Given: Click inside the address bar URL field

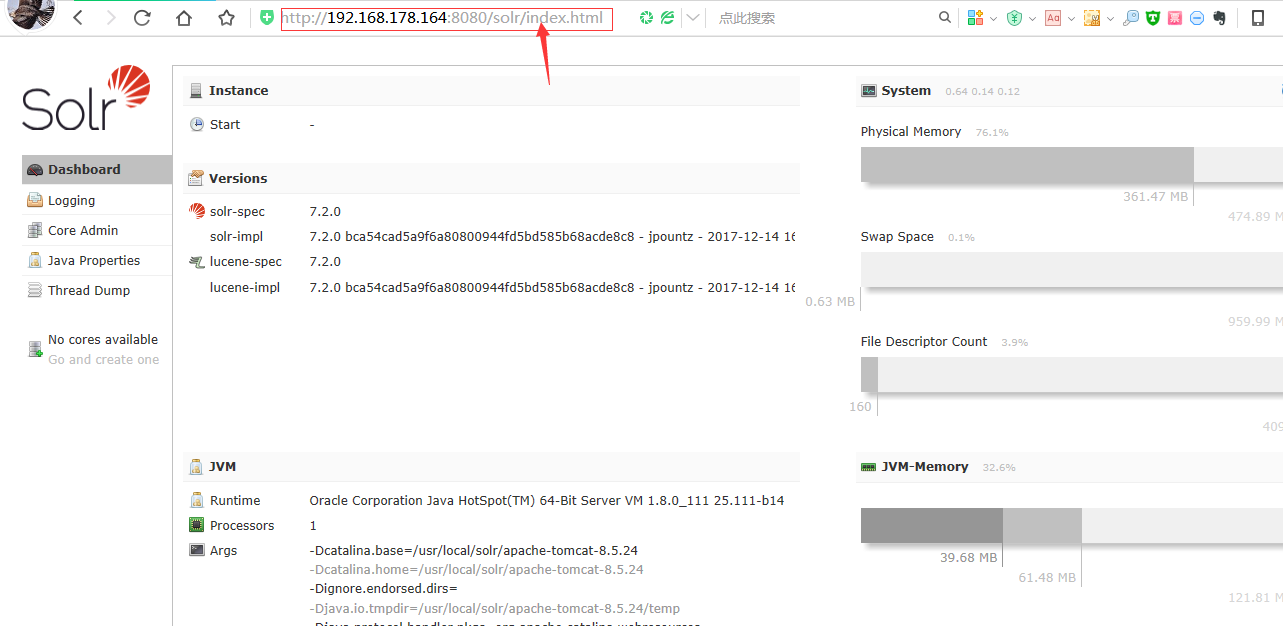Looking at the screenshot, I should click(447, 18).
